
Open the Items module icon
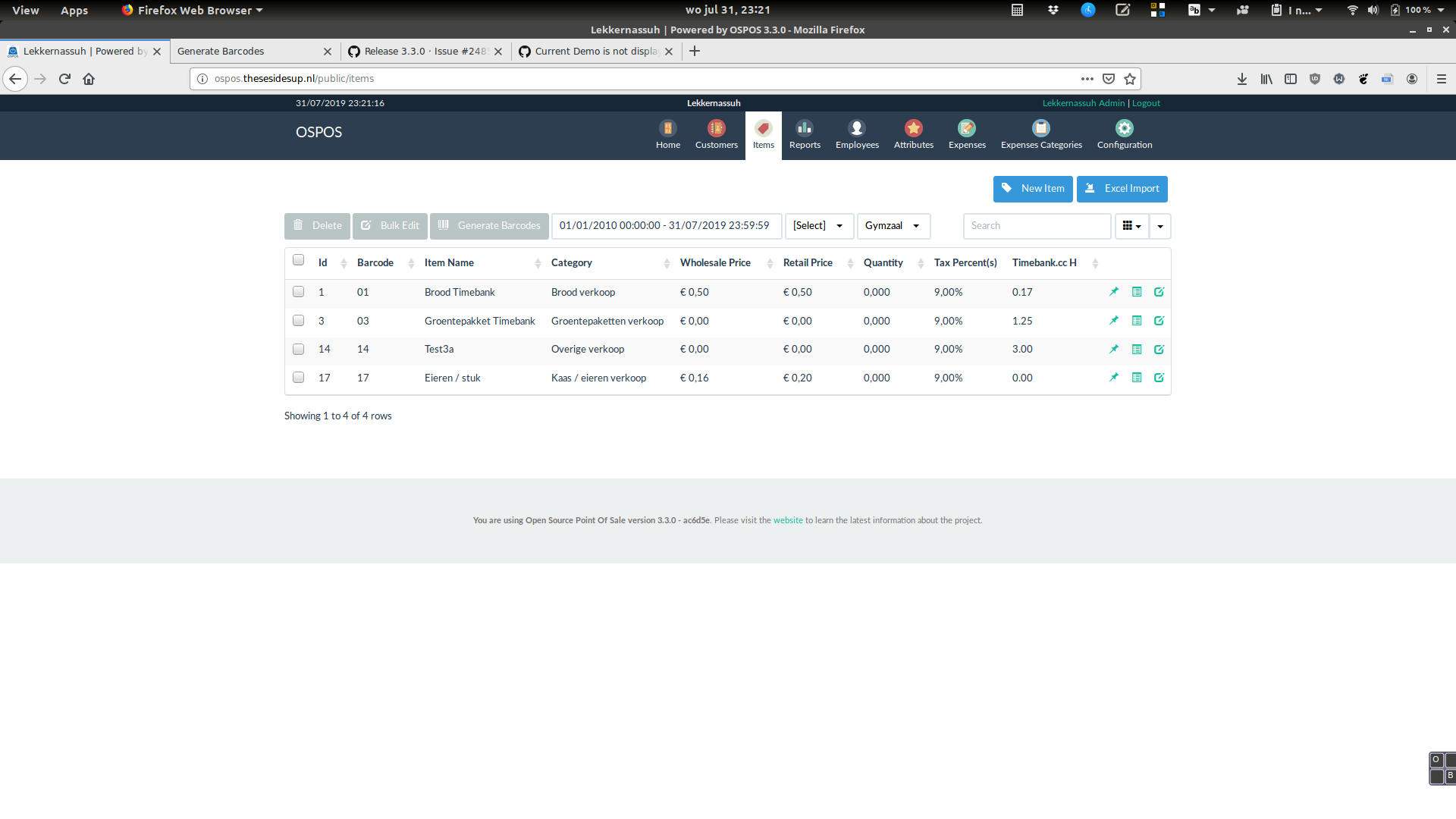(x=763, y=134)
